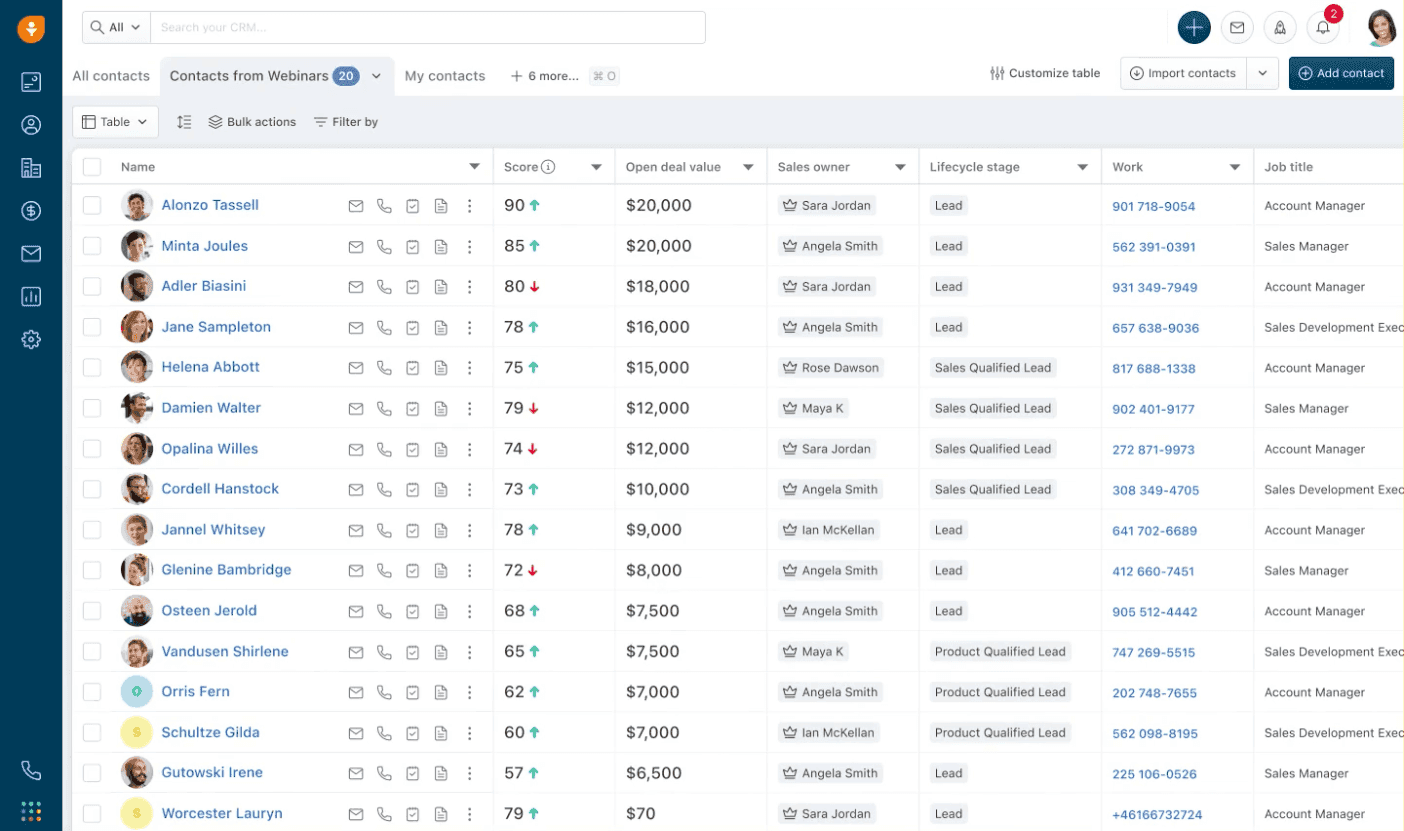Screen dimensions: 1404x831
Task: Dial work number 901 718-9054
Action: [1154, 206]
